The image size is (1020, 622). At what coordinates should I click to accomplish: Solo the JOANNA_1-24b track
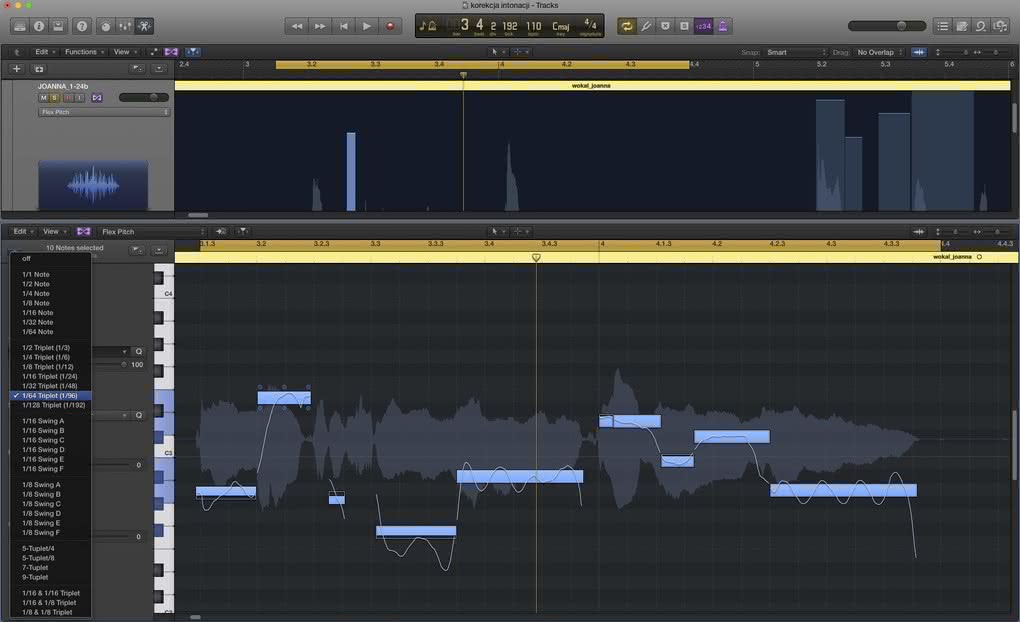[x=55, y=98]
